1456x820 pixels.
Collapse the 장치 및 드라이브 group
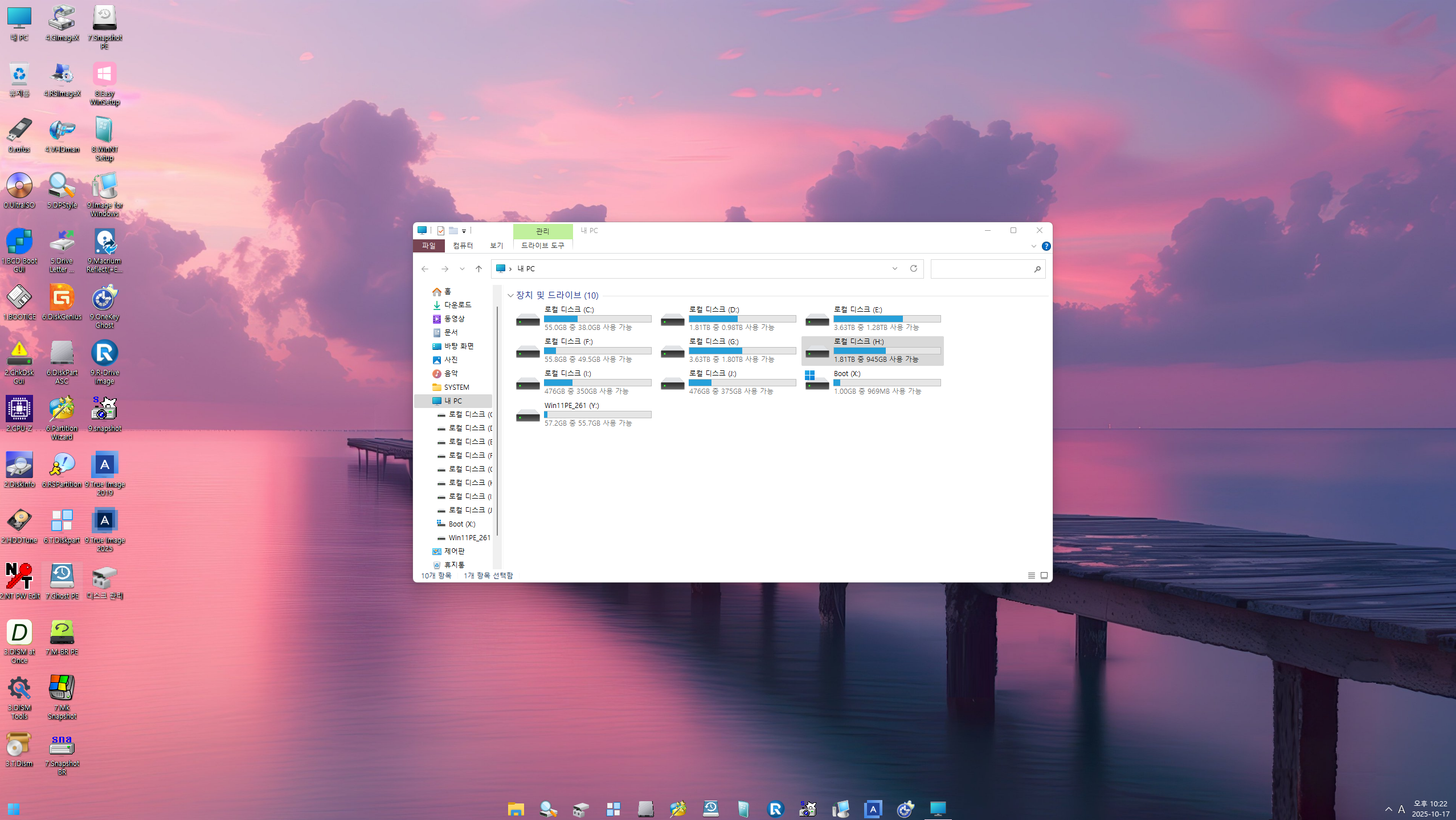(510, 295)
